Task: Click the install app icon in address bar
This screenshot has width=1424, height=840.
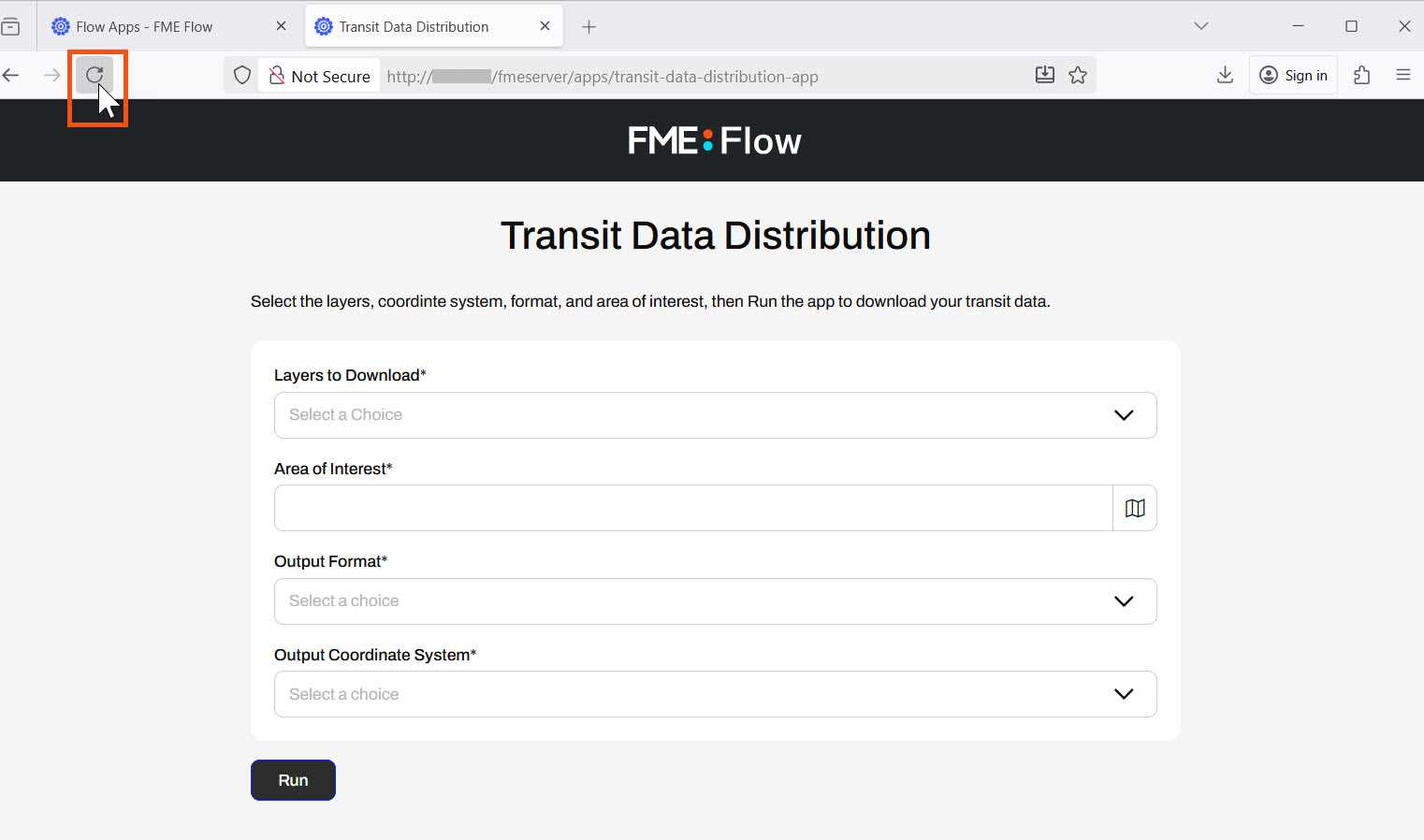Action: tap(1045, 76)
